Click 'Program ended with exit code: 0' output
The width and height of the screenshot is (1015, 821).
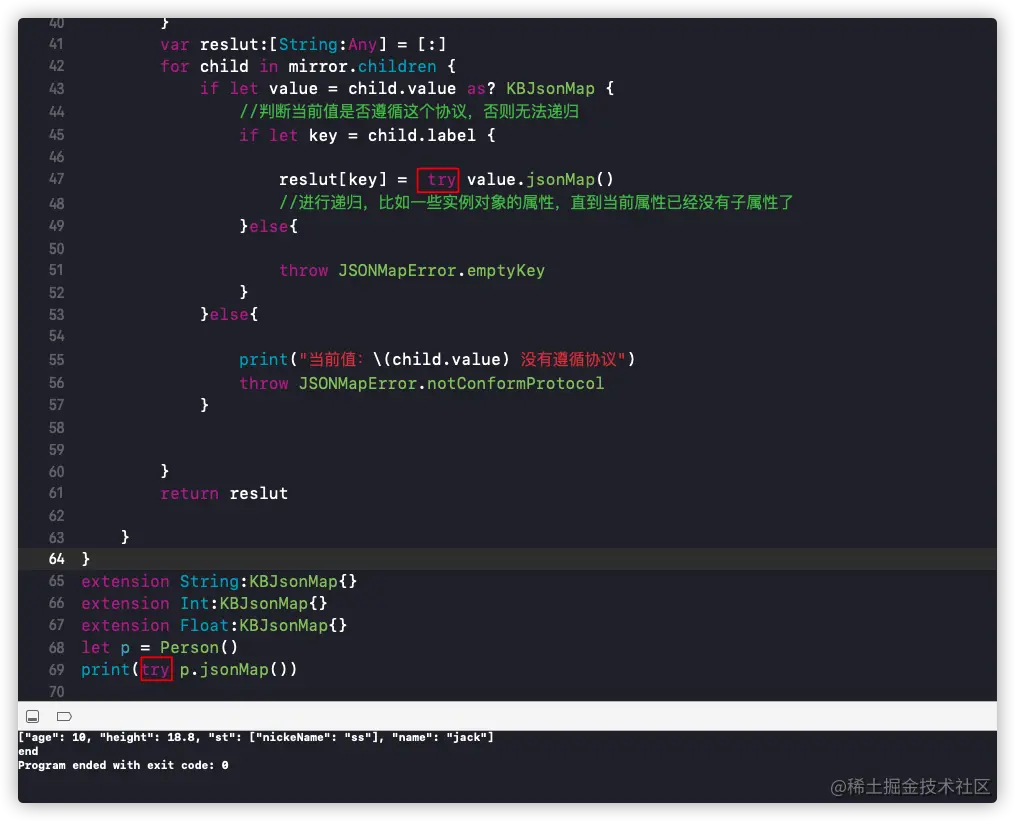pyautogui.click(x=123, y=765)
